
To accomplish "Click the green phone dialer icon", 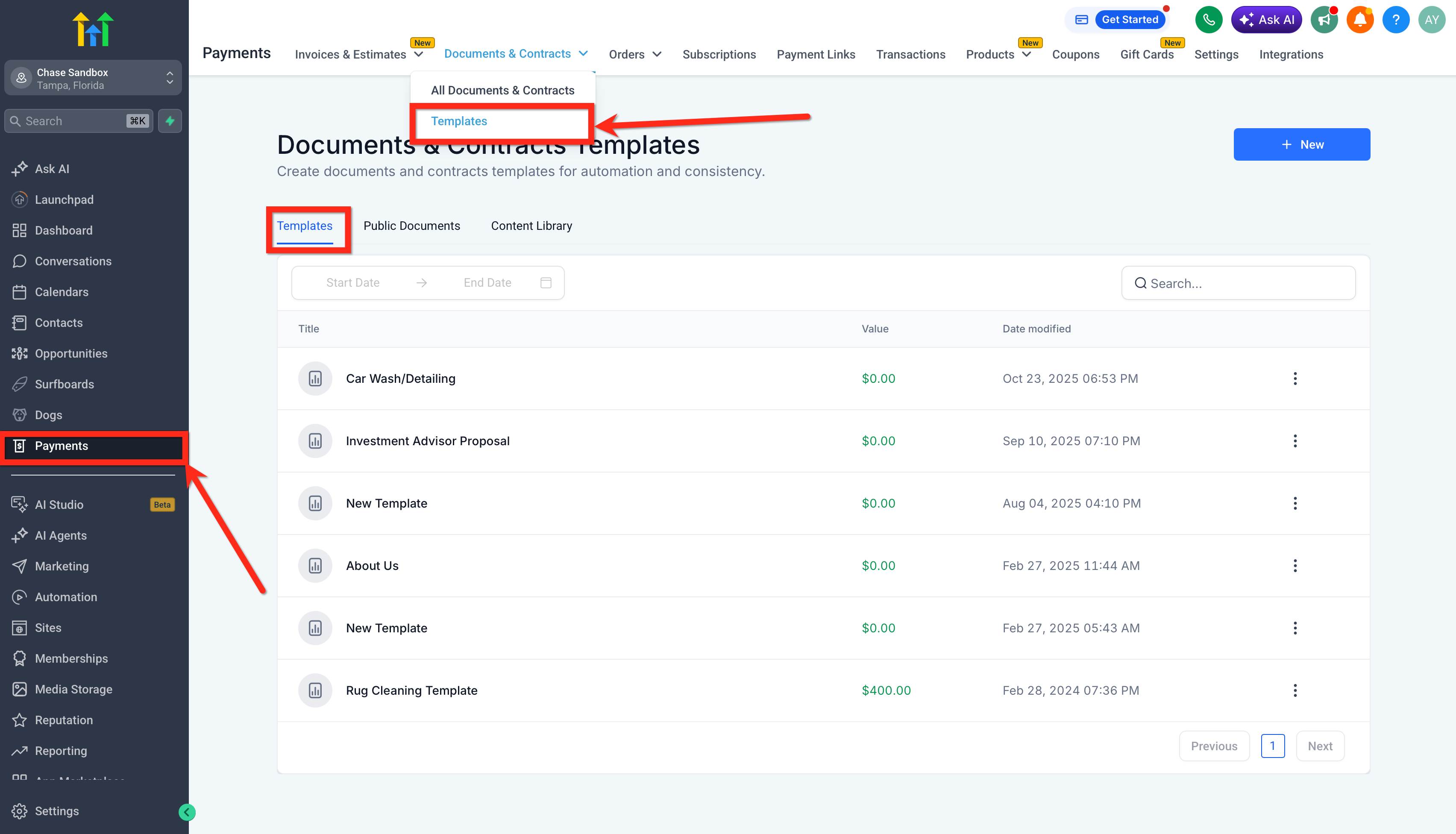I will 1208,20.
